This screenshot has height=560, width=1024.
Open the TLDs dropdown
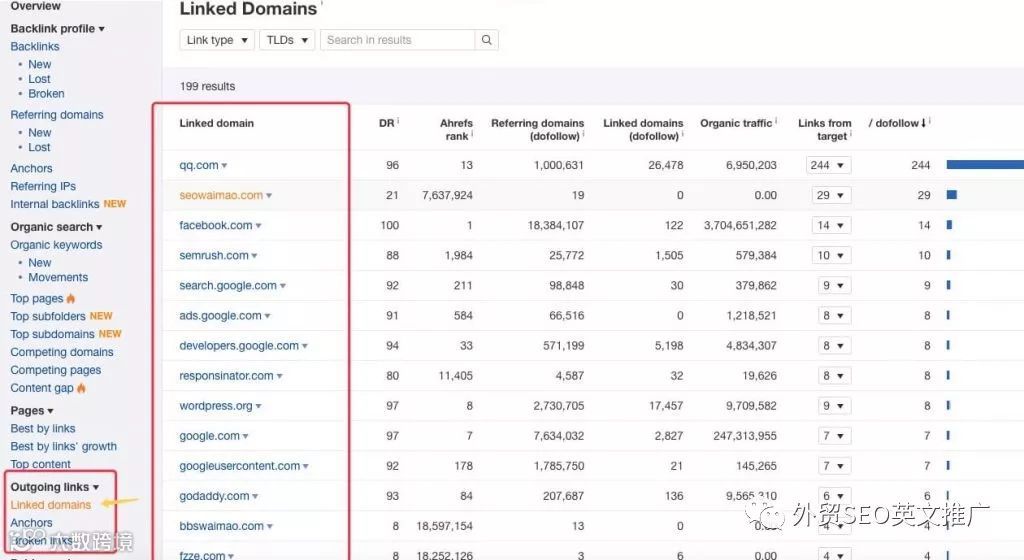click(x=287, y=40)
